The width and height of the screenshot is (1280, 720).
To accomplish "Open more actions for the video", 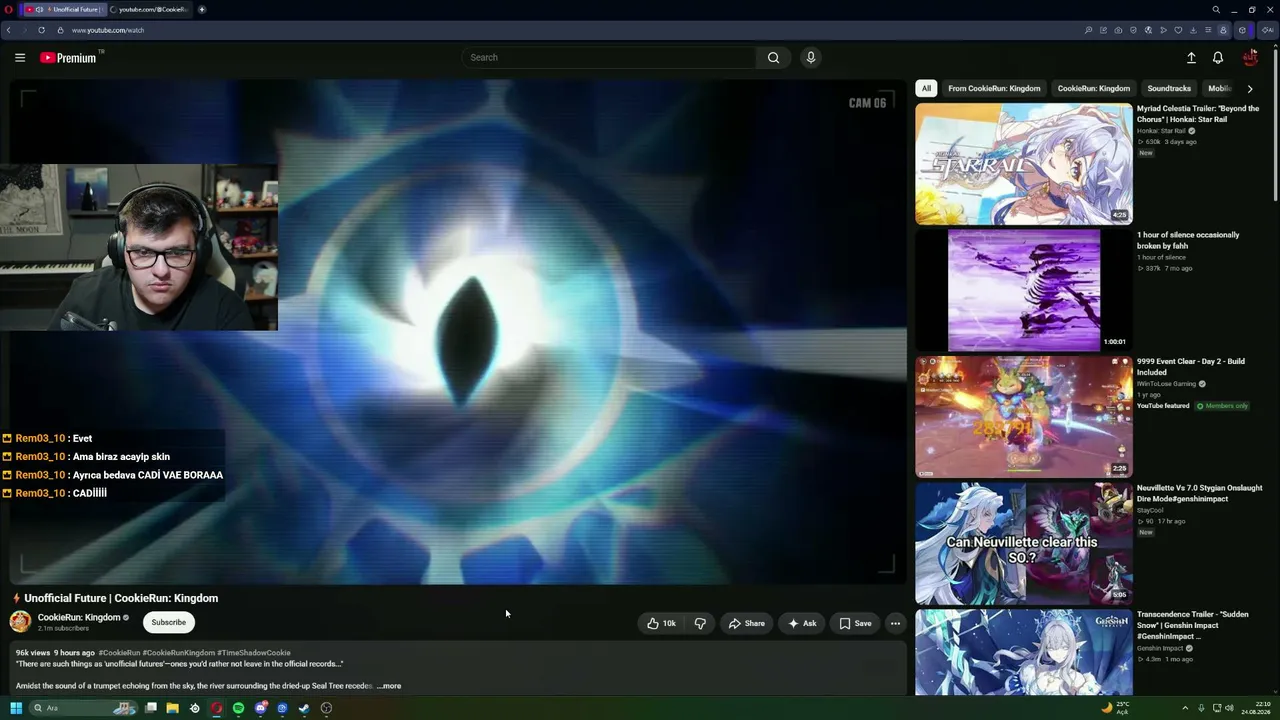I will 895,623.
